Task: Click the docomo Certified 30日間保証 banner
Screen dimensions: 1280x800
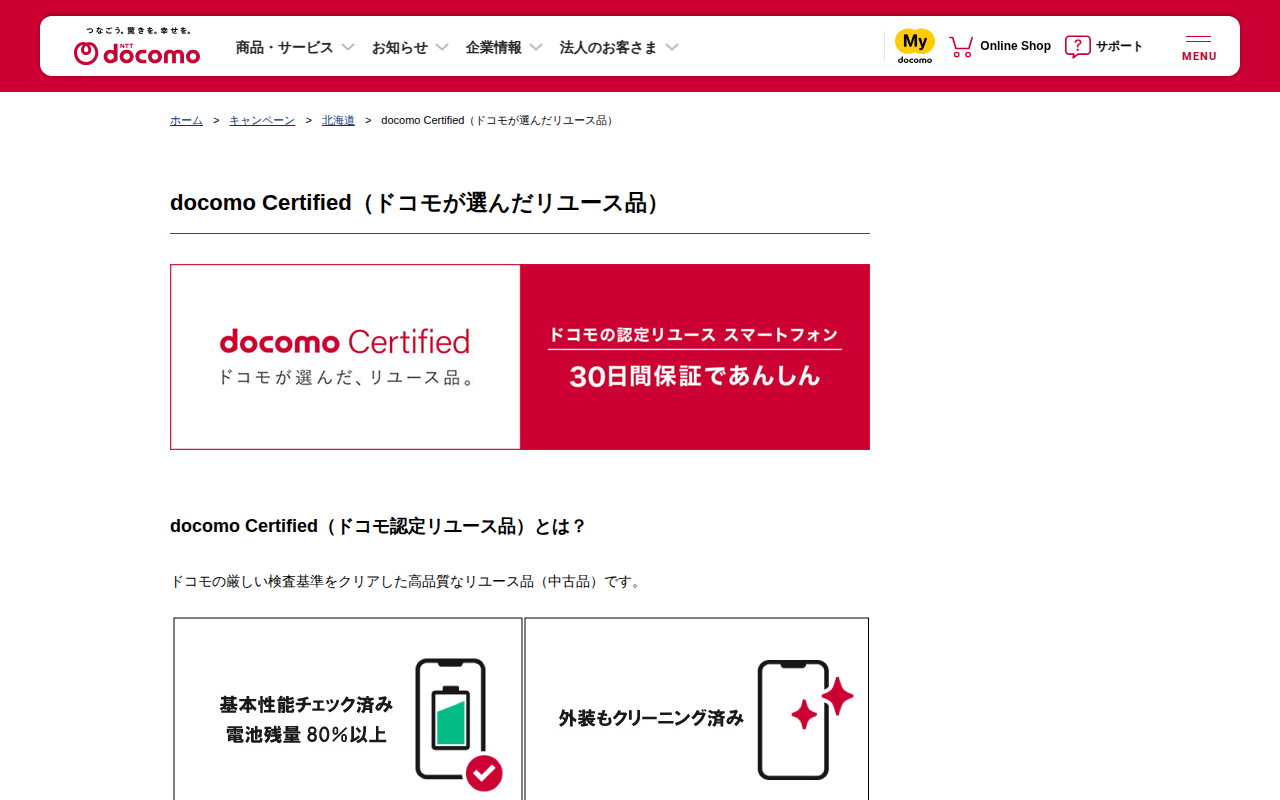Action: (x=520, y=357)
